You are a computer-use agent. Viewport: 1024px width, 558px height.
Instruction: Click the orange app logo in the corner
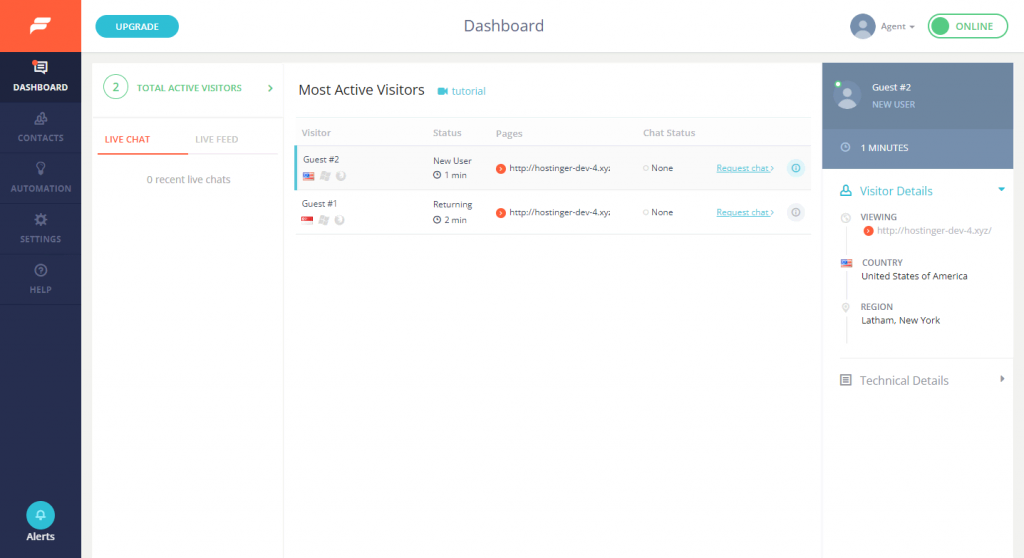40,26
